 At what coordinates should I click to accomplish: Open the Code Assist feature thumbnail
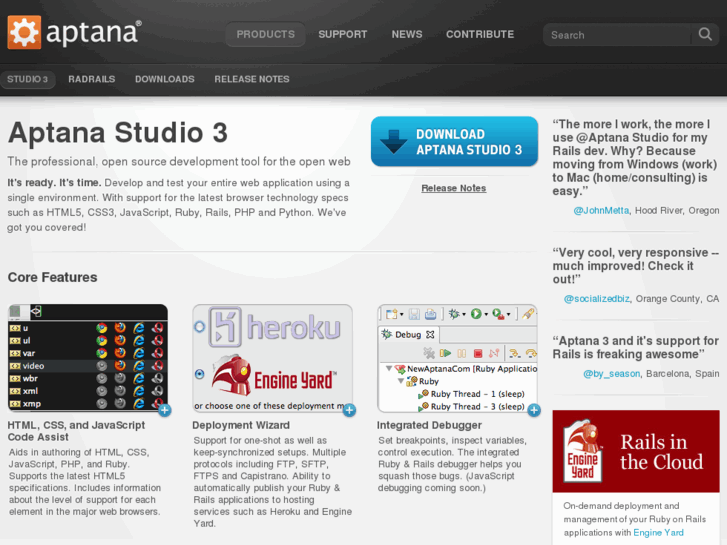tap(88, 358)
